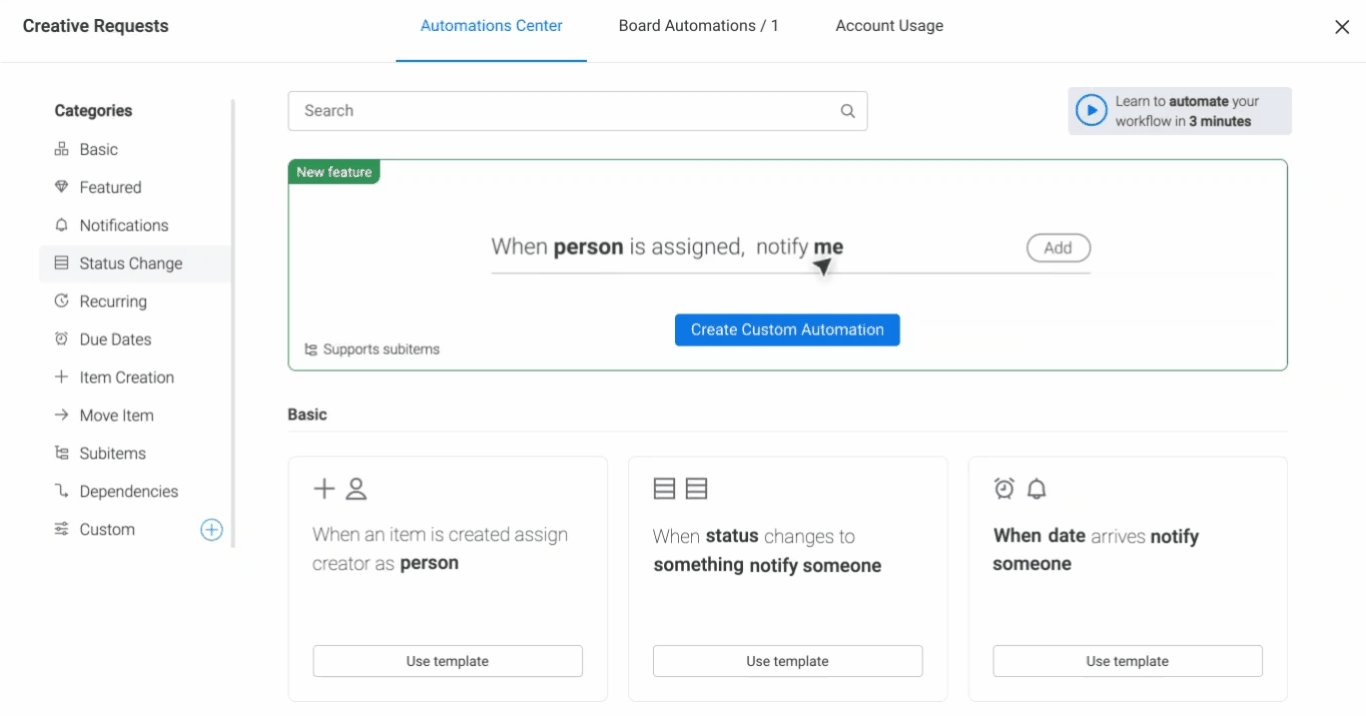Focus the automations Search field

577,111
